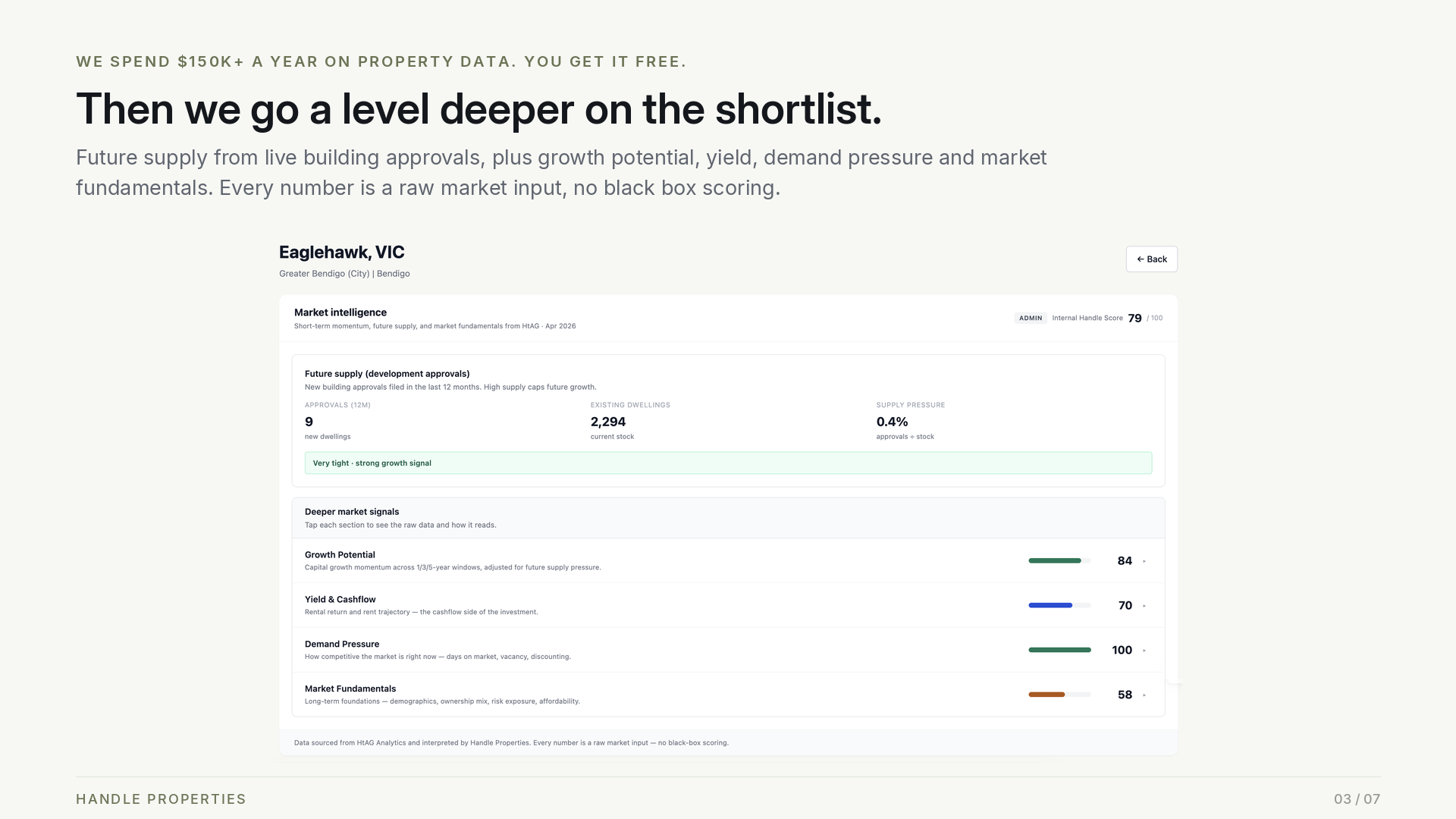Open the Growth Potential section row
The width and height of the screenshot is (1456, 819).
(728, 561)
